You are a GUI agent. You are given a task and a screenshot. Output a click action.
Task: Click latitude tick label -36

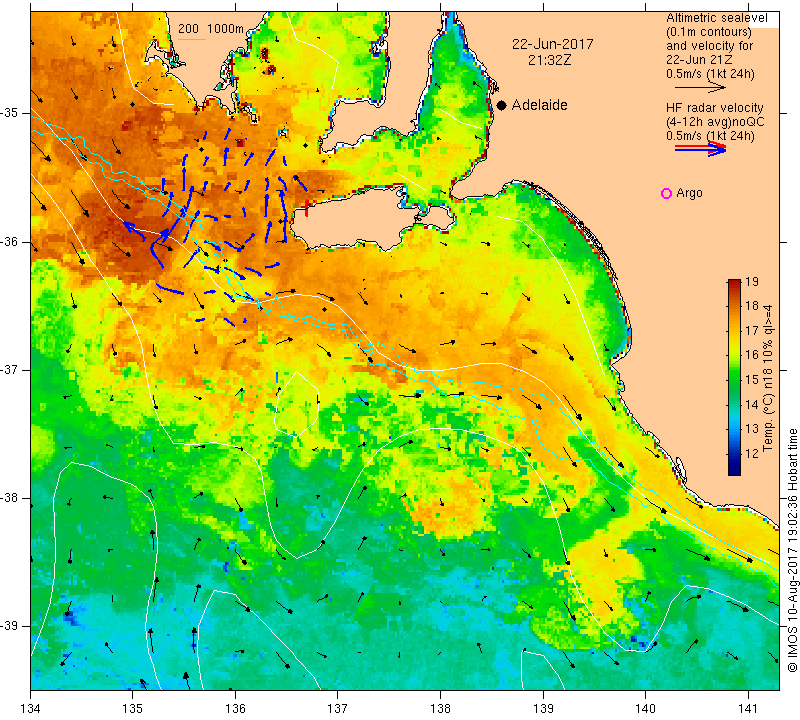[10, 242]
